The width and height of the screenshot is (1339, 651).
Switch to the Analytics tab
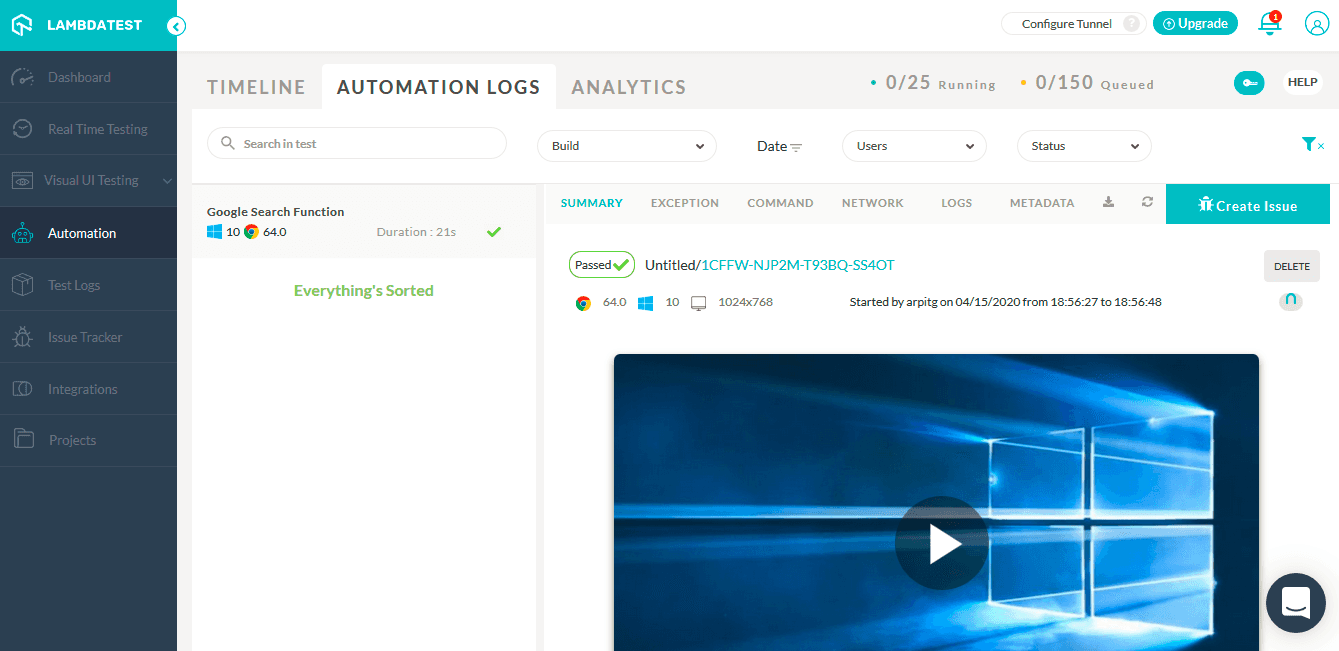tap(629, 87)
